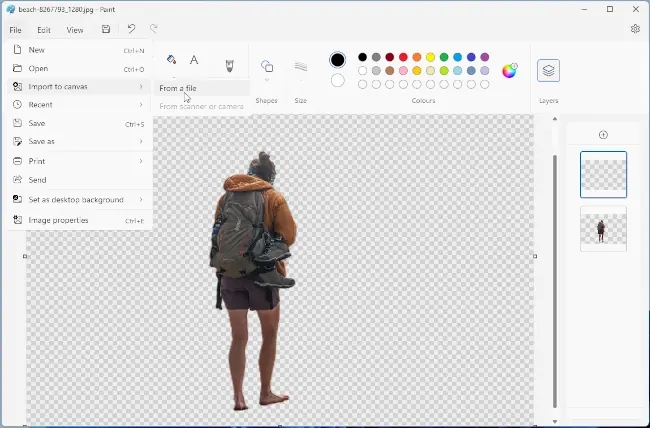650x428 pixels.
Task: Pick the brown colour swatch
Action: [389, 71]
